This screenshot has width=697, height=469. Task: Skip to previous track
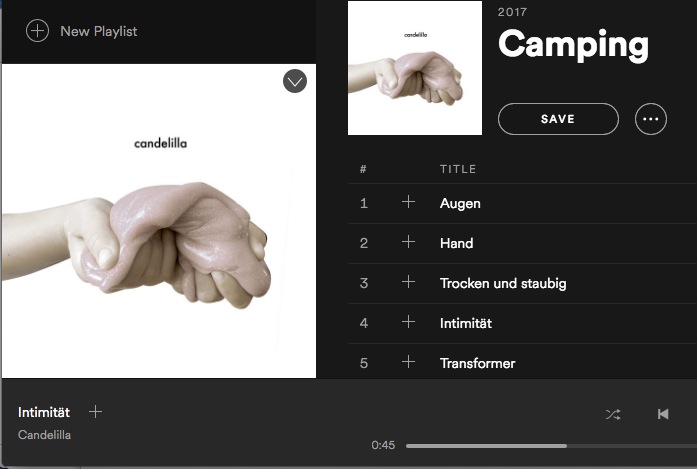pos(663,414)
